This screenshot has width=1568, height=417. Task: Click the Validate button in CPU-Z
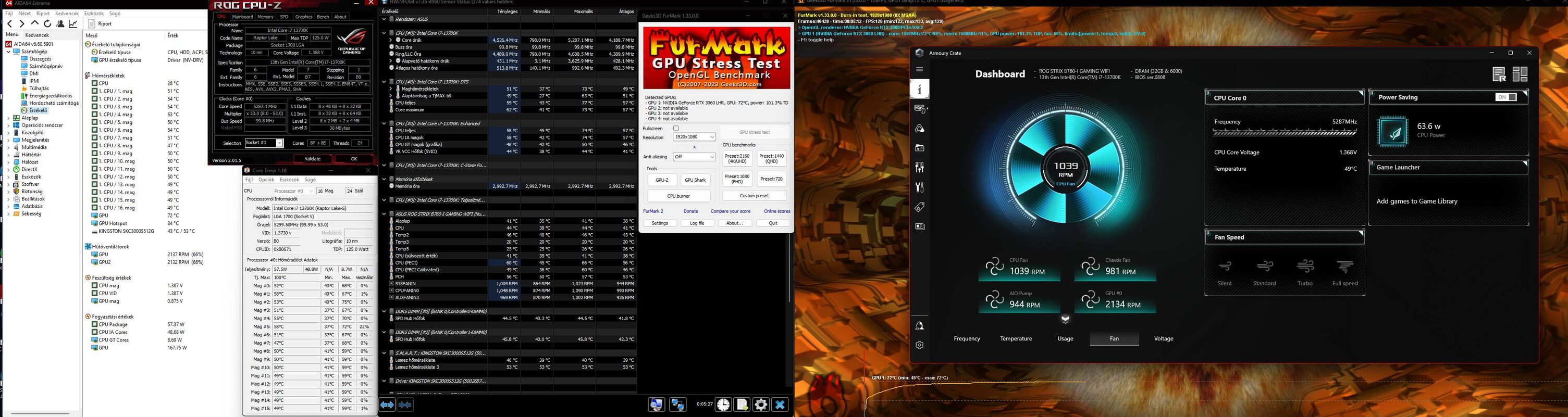[x=312, y=159]
